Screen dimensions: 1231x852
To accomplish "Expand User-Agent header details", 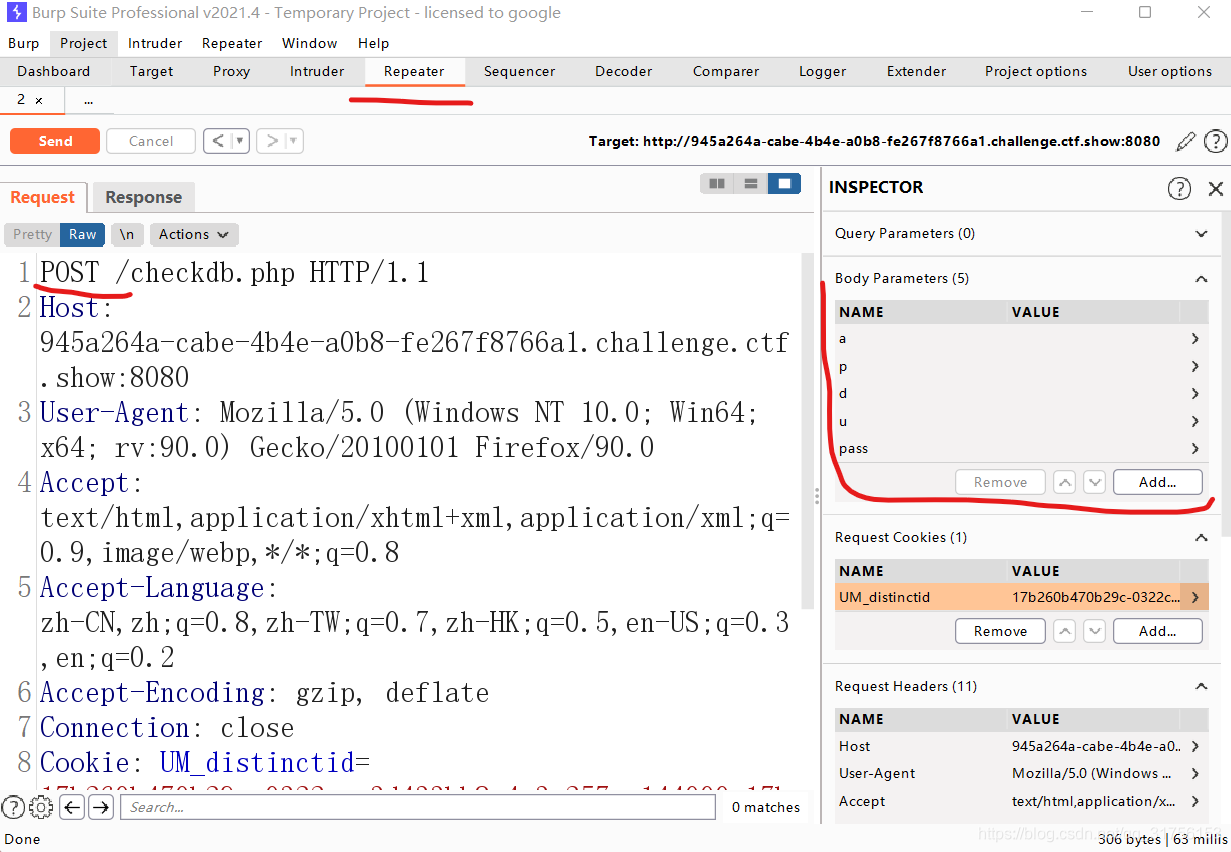I will click(x=1195, y=774).
